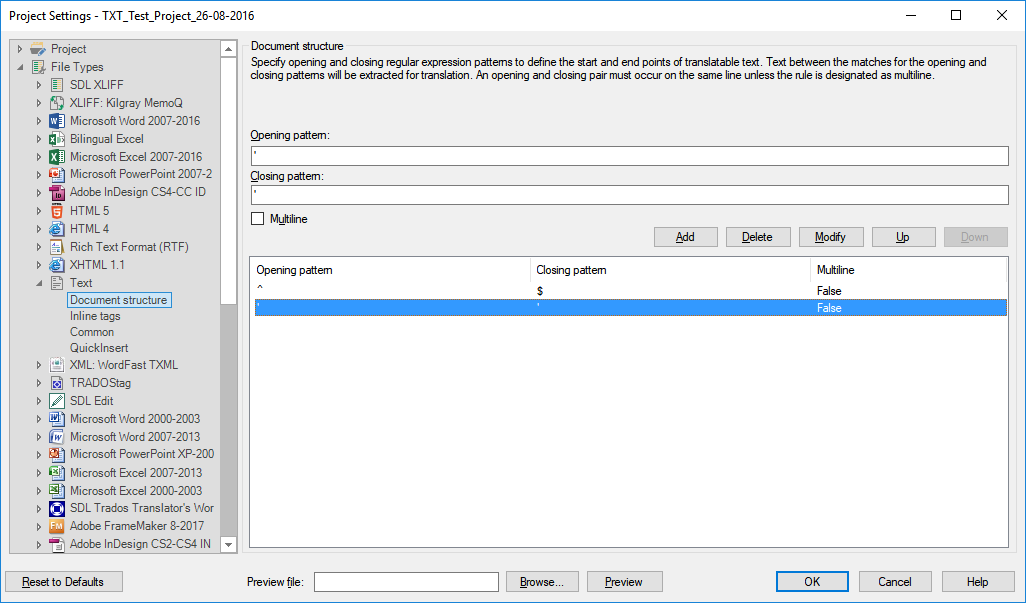This screenshot has width=1026, height=603.
Task: Click the HTML 5 icon
Action: tap(57, 211)
